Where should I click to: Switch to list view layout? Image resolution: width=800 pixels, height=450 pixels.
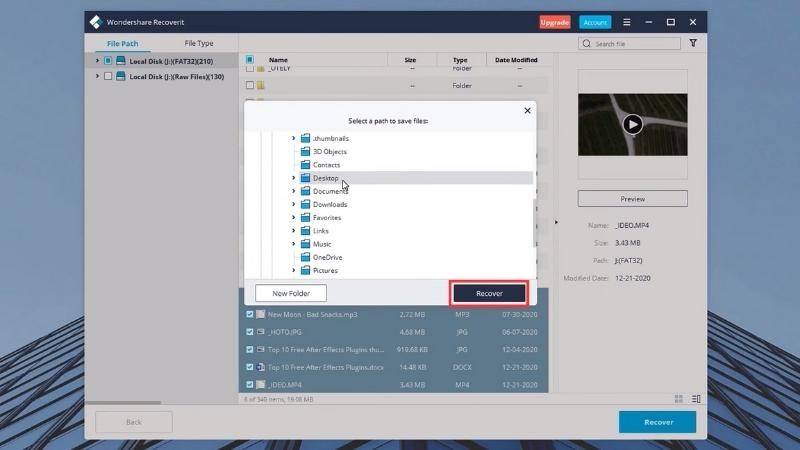coord(697,398)
